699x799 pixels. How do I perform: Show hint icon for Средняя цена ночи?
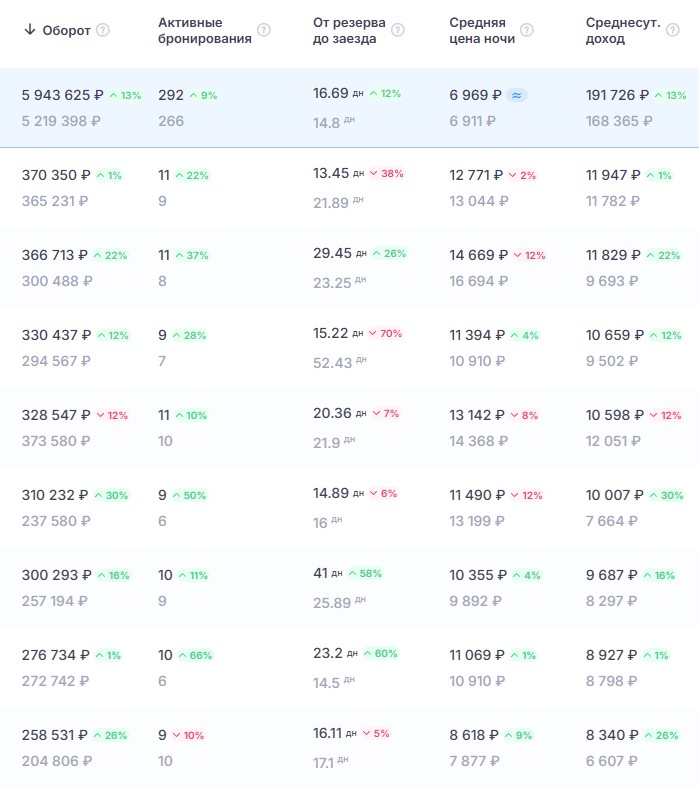point(527,30)
